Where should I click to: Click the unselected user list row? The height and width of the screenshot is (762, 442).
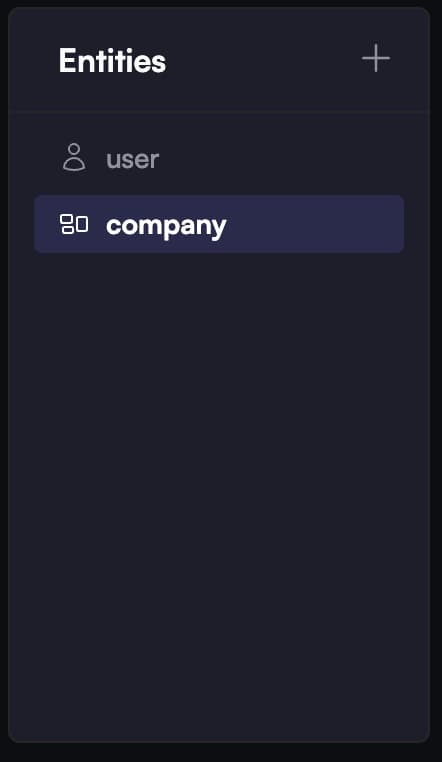219,158
